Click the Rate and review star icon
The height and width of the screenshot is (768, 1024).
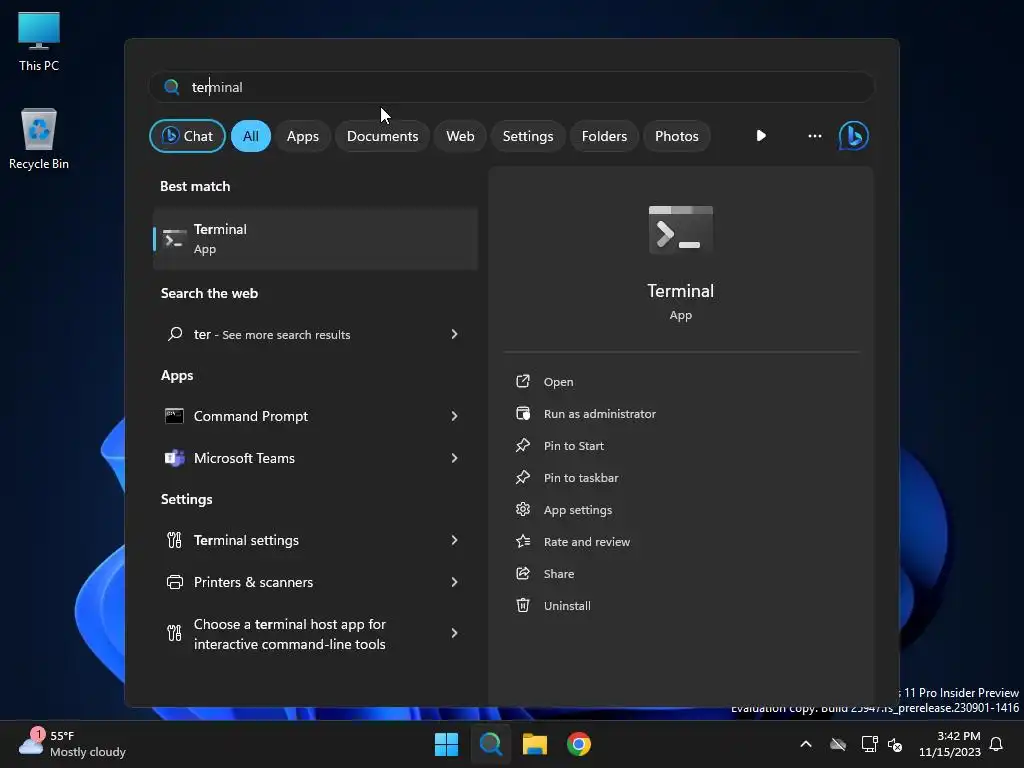click(x=522, y=541)
